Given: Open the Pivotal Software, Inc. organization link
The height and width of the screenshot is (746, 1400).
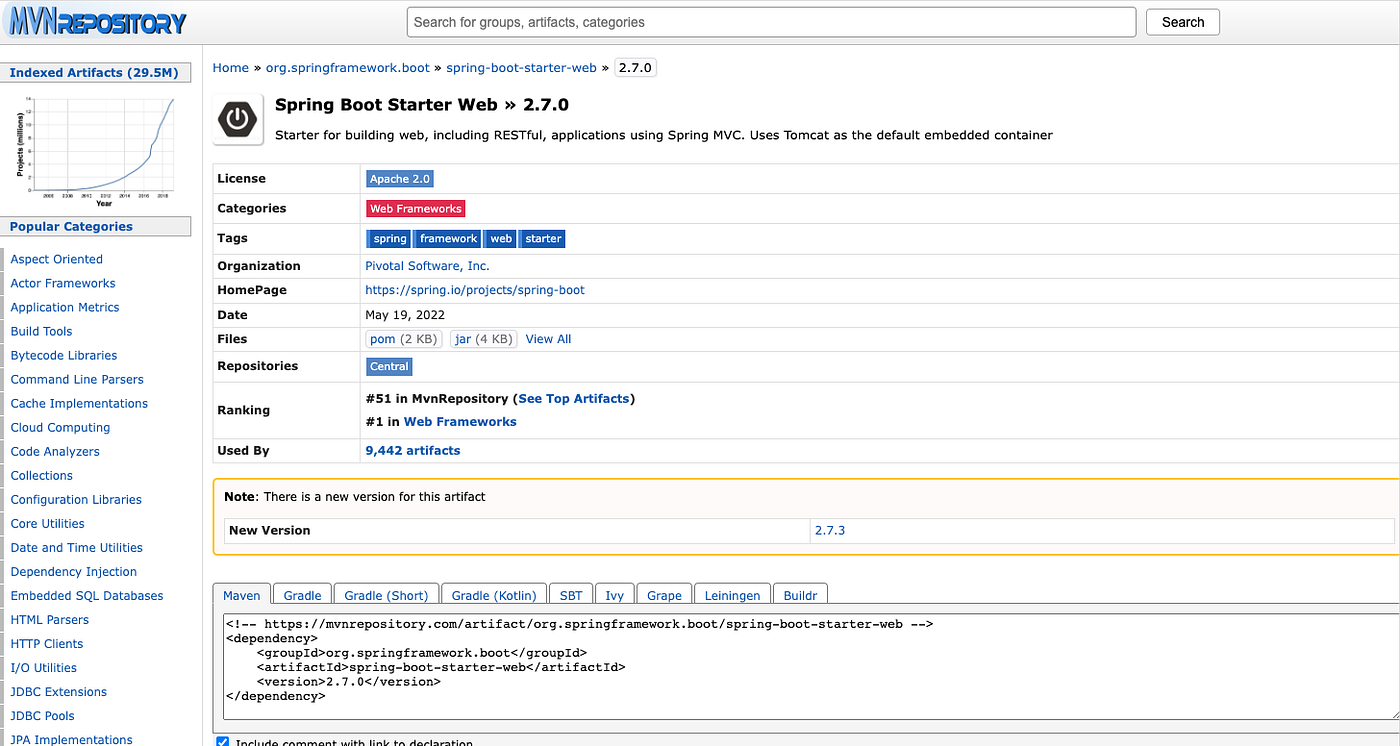Looking at the screenshot, I should [428, 266].
